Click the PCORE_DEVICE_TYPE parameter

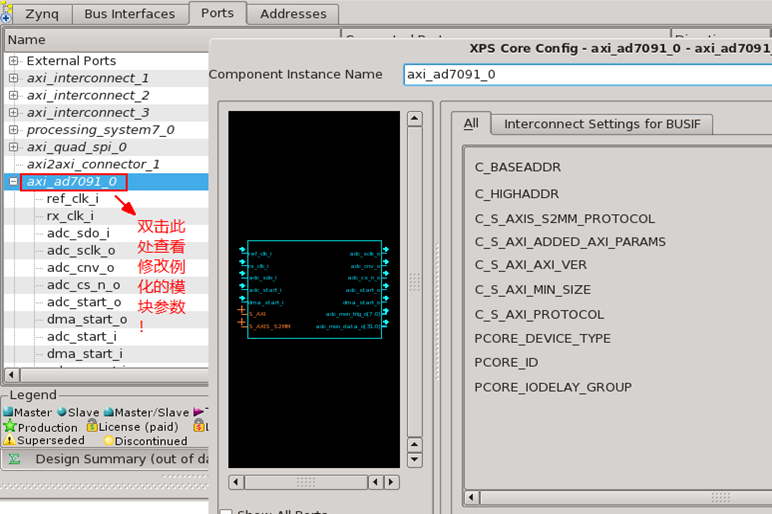(x=543, y=338)
